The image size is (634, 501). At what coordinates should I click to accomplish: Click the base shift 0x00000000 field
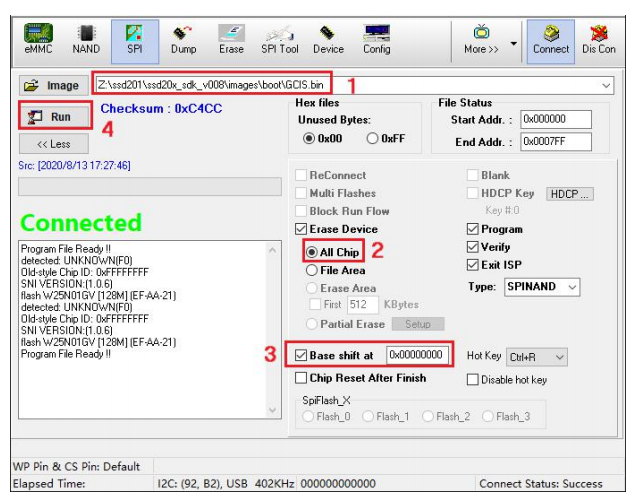pos(417,355)
